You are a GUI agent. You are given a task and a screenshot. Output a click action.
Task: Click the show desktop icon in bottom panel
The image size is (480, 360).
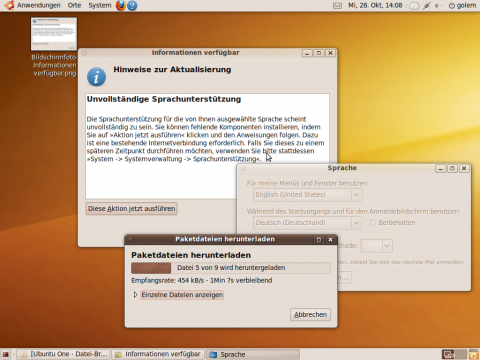pyautogui.click(x=6, y=354)
